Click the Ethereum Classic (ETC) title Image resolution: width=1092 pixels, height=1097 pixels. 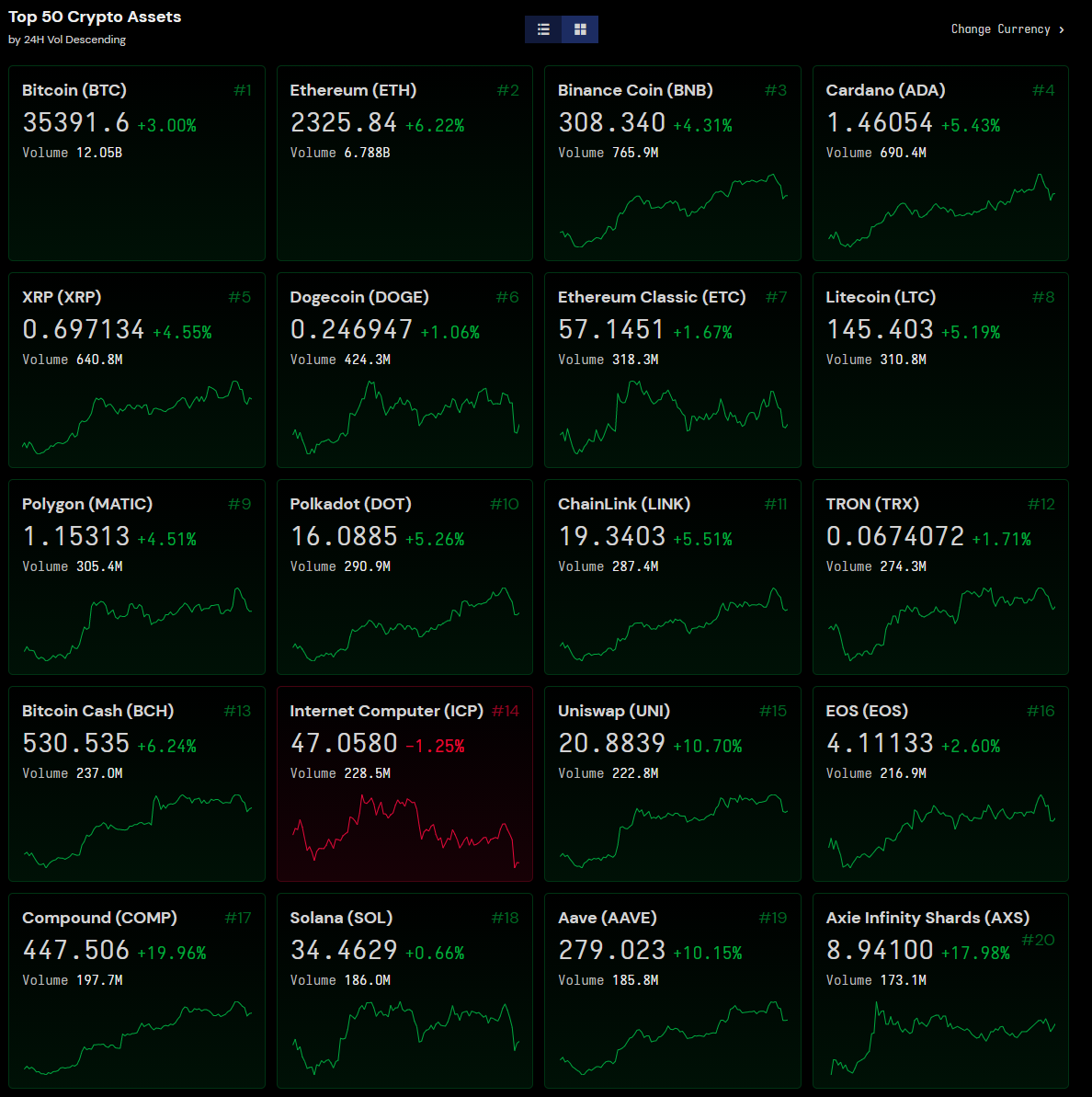(x=652, y=297)
